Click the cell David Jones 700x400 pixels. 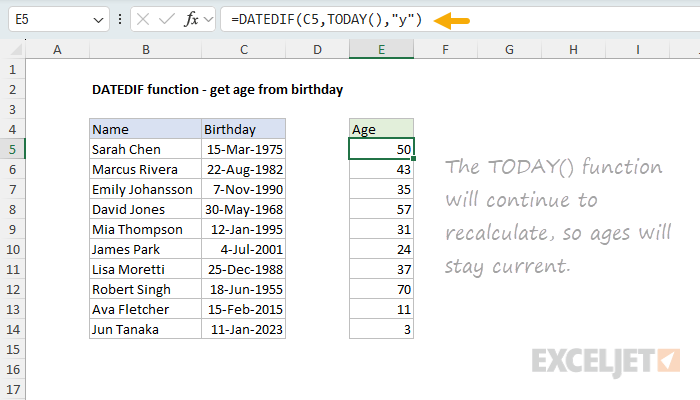tap(146, 209)
